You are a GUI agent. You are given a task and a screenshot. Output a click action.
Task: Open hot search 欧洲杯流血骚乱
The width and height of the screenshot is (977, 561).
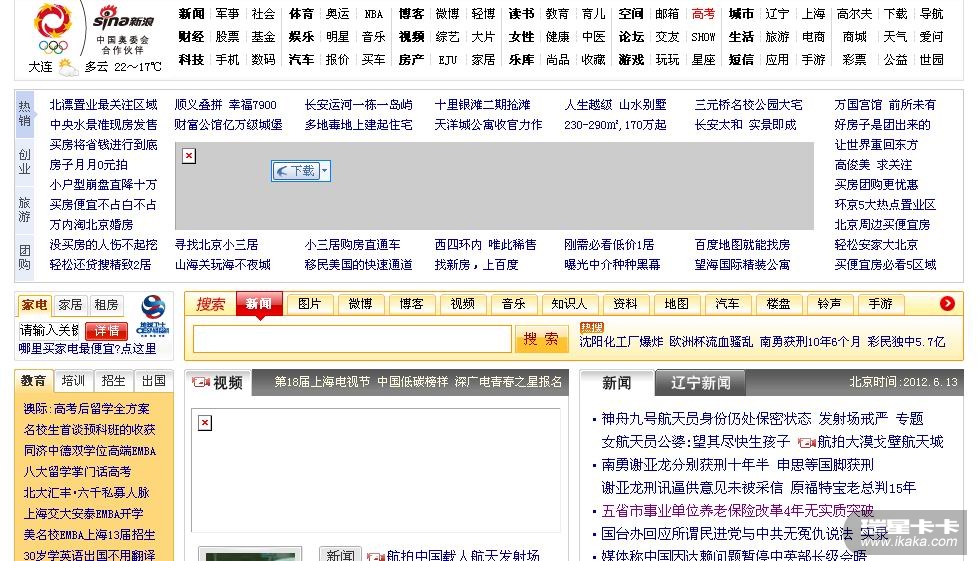(x=711, y=342)
